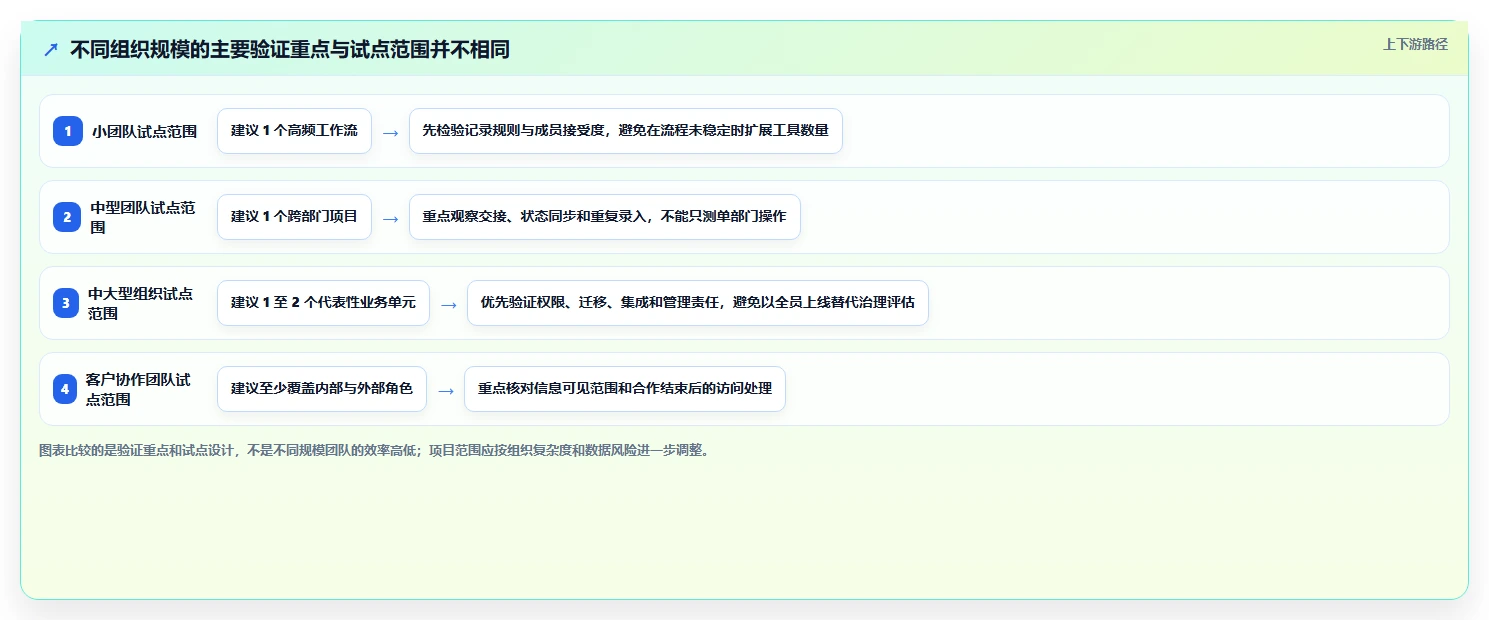Screen dimensions: 1489x620
Task: Click the arrow after 建议 1 个跨部门项目
Action: (391, 218)
